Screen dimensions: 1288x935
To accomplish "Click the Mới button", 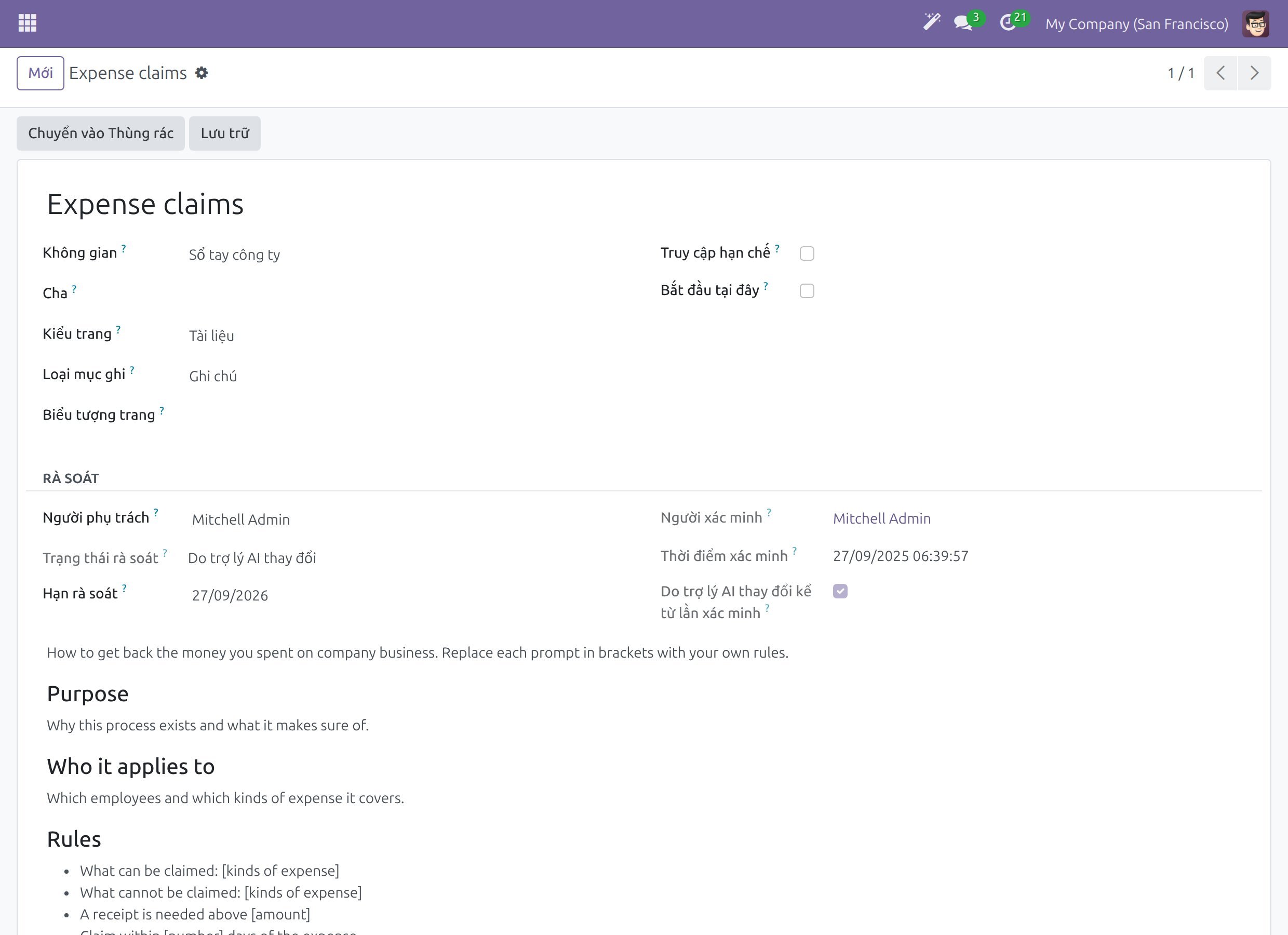I will coord(41,73).
